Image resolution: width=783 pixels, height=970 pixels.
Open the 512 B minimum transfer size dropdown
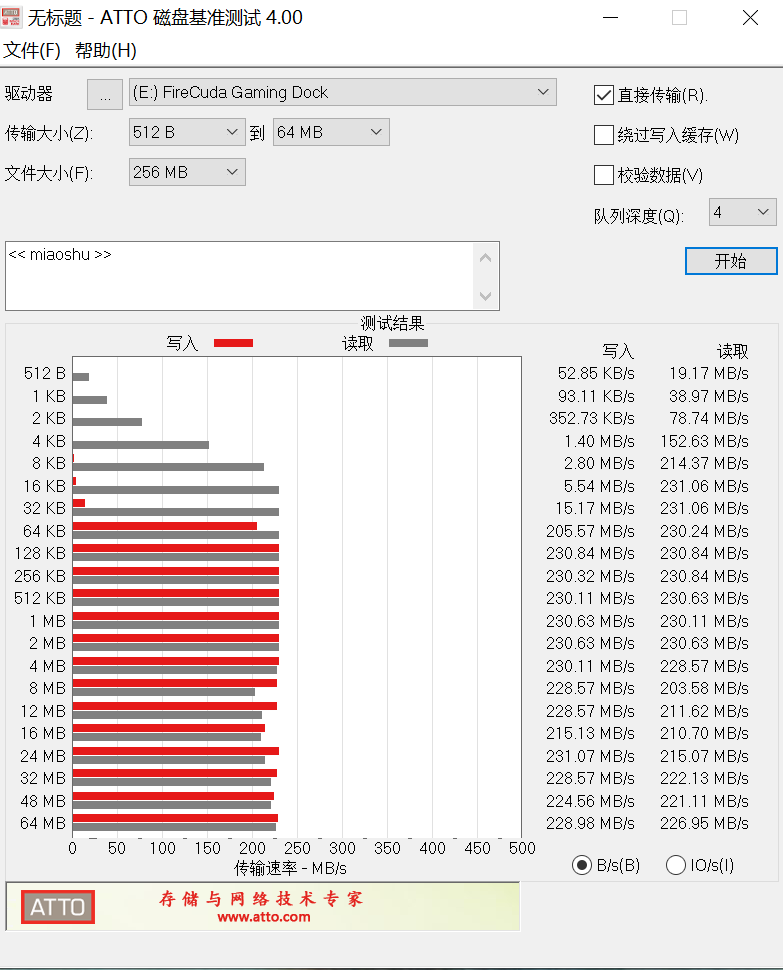point(187,132)
